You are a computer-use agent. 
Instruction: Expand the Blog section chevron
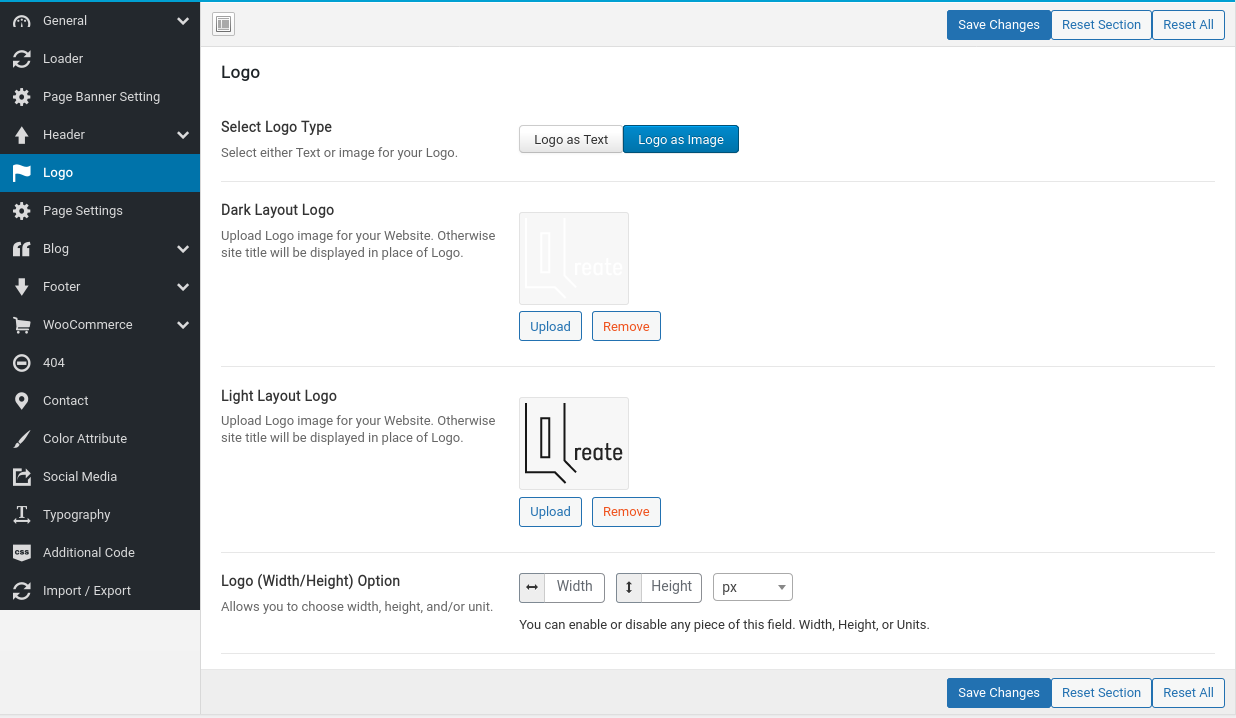[x=183, y=249]
